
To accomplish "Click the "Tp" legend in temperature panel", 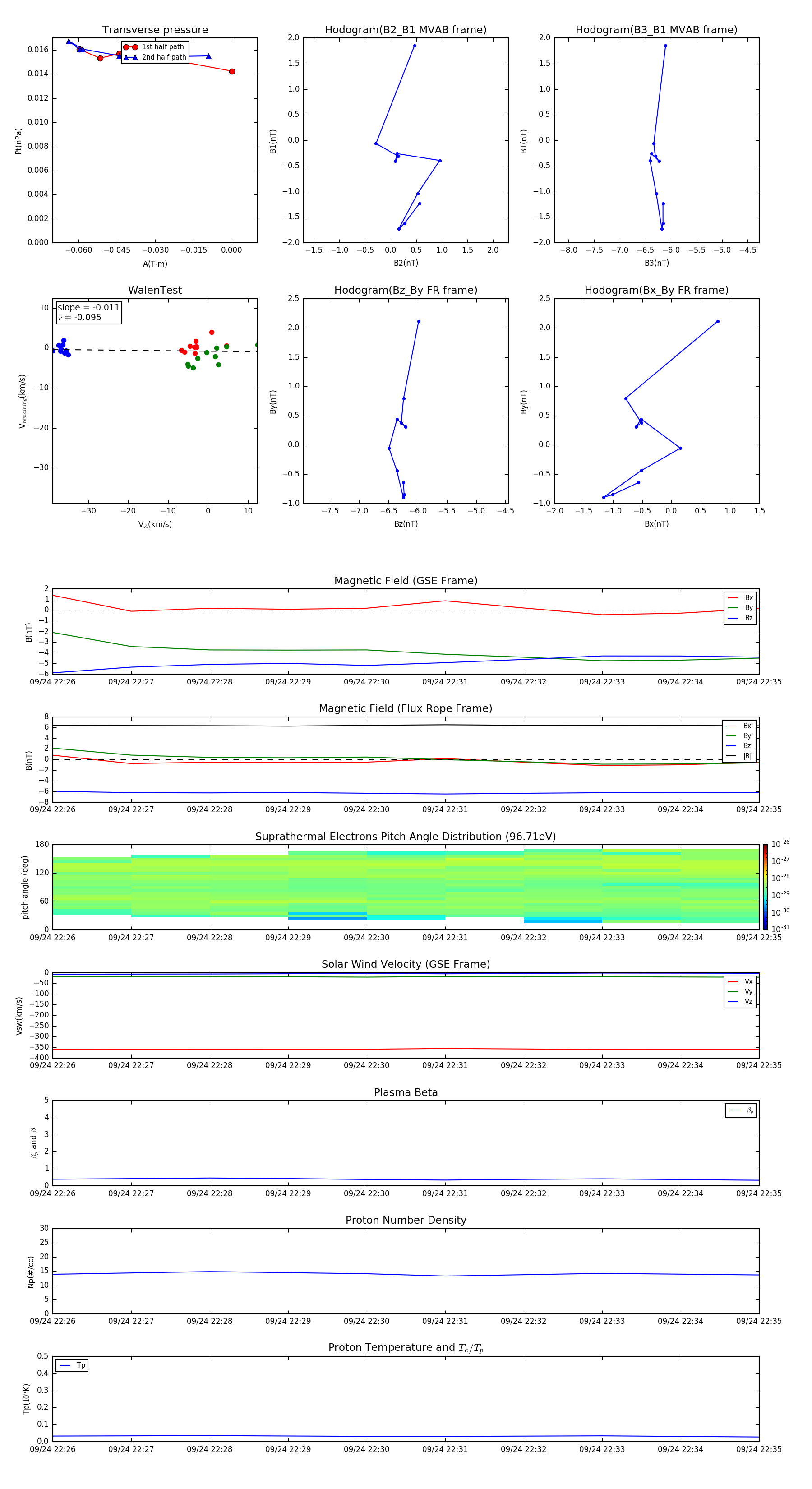I will point(72,1365).
